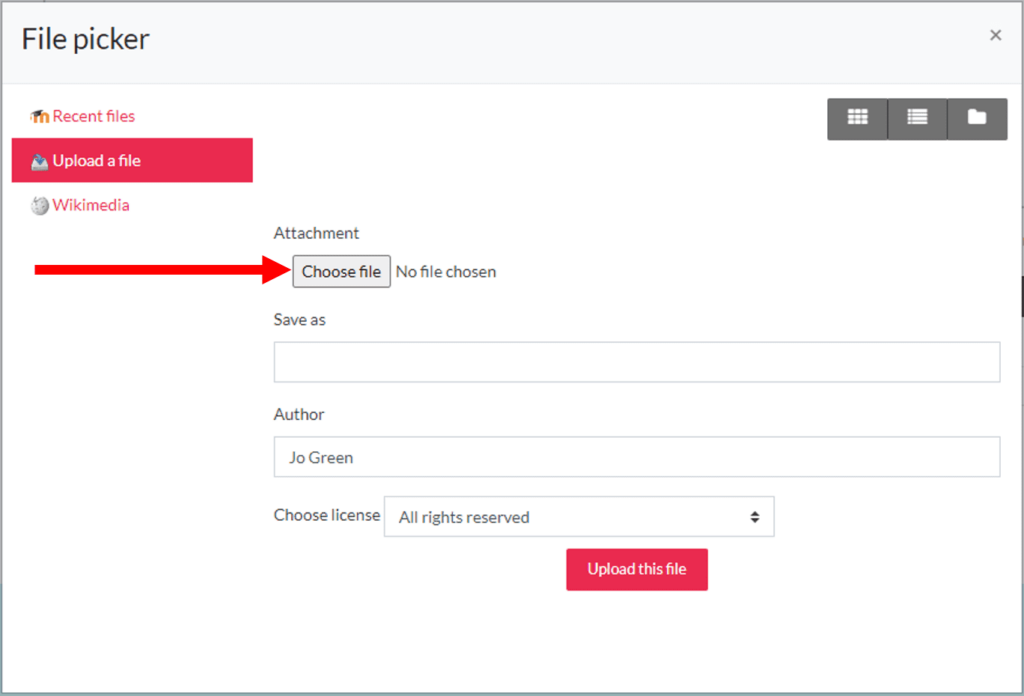
Task: Click the No file chosen text
Action: click(446, 272)
